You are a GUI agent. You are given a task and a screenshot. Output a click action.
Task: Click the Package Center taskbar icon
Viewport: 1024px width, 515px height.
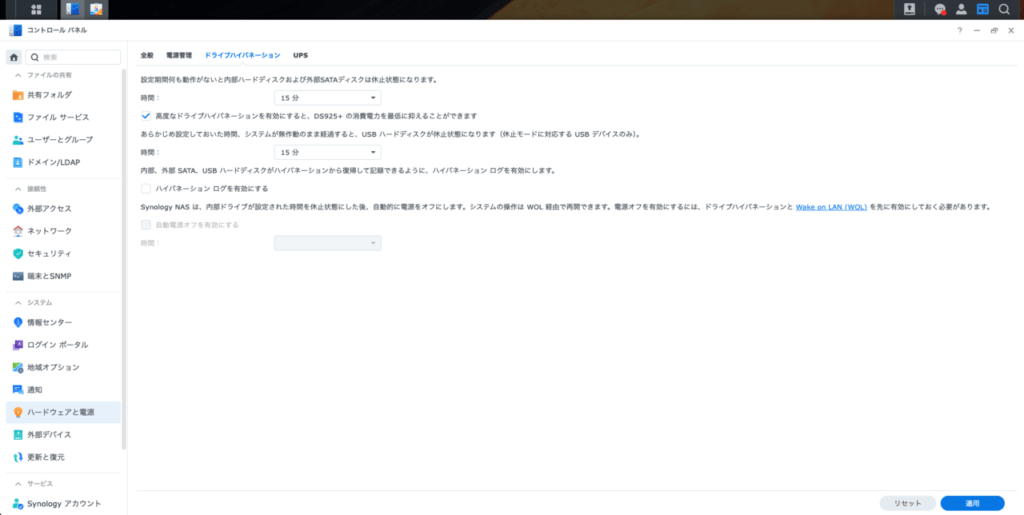click(97, 9)
